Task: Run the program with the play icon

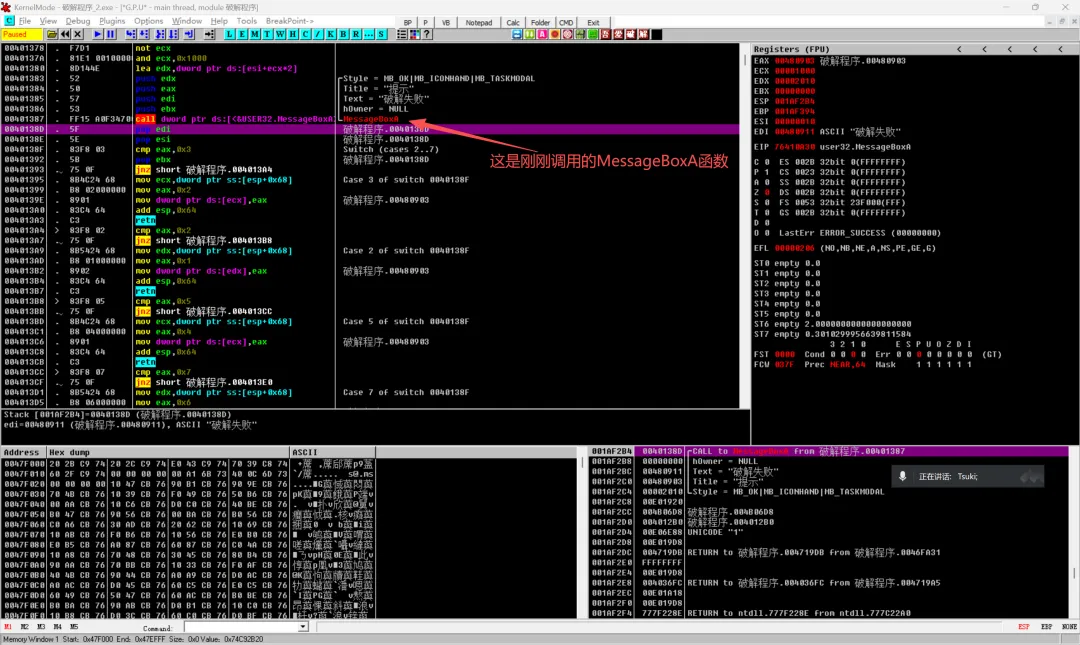Action: (98, 34)
